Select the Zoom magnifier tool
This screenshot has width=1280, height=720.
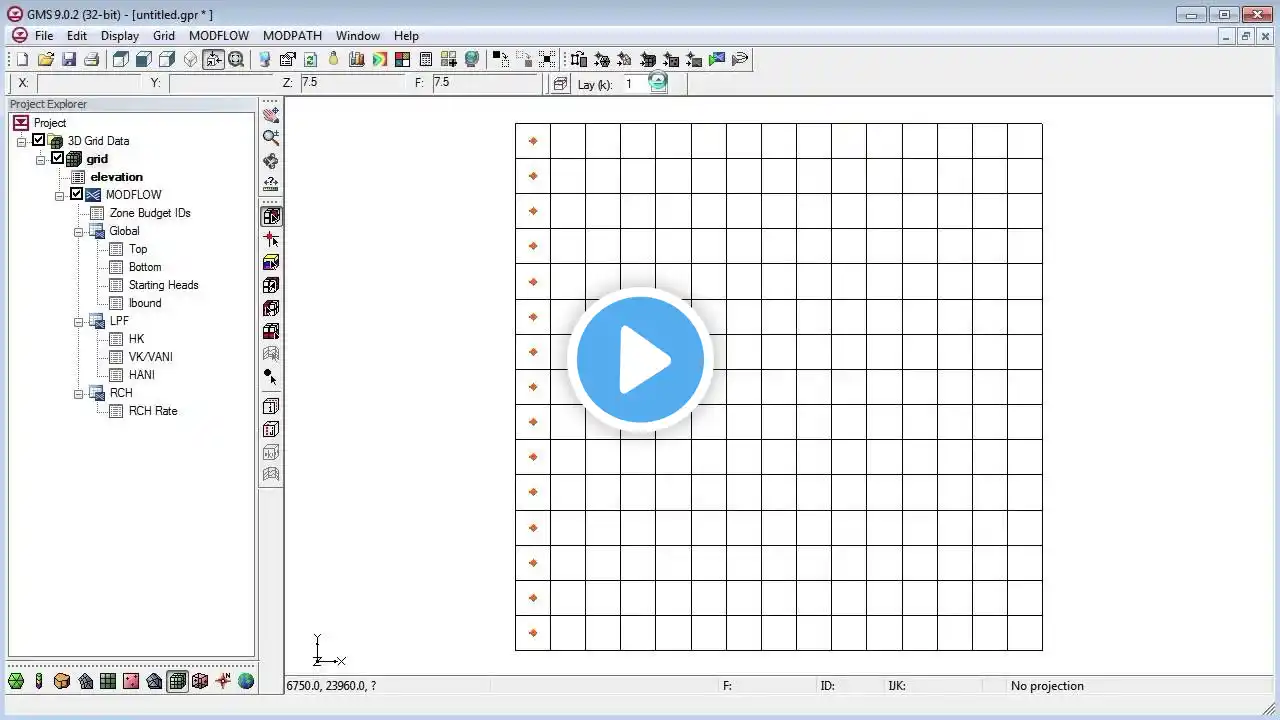[270, 137]
